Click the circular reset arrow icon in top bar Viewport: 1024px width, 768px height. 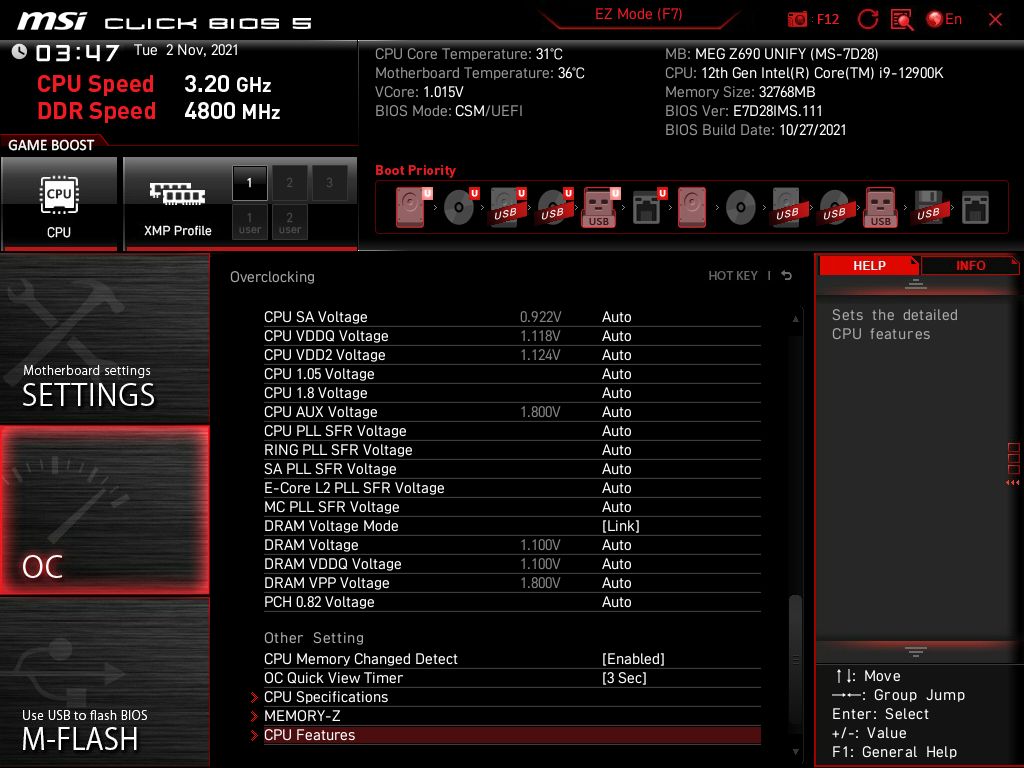[867, 19]
